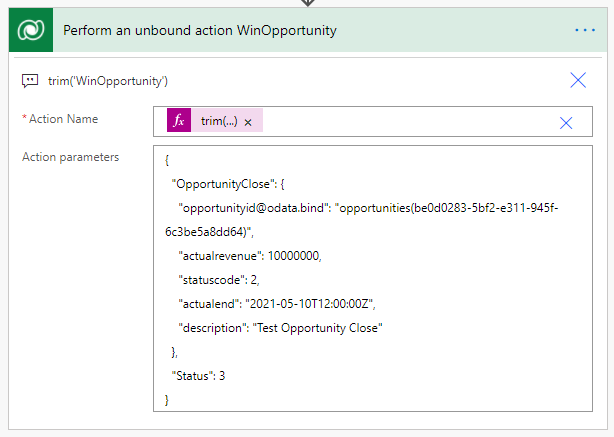Image resolution: width=614 pixels, height=437 pixels.
Task: Click the green Dataverse connector icon
Action: (x=31, y=30)
